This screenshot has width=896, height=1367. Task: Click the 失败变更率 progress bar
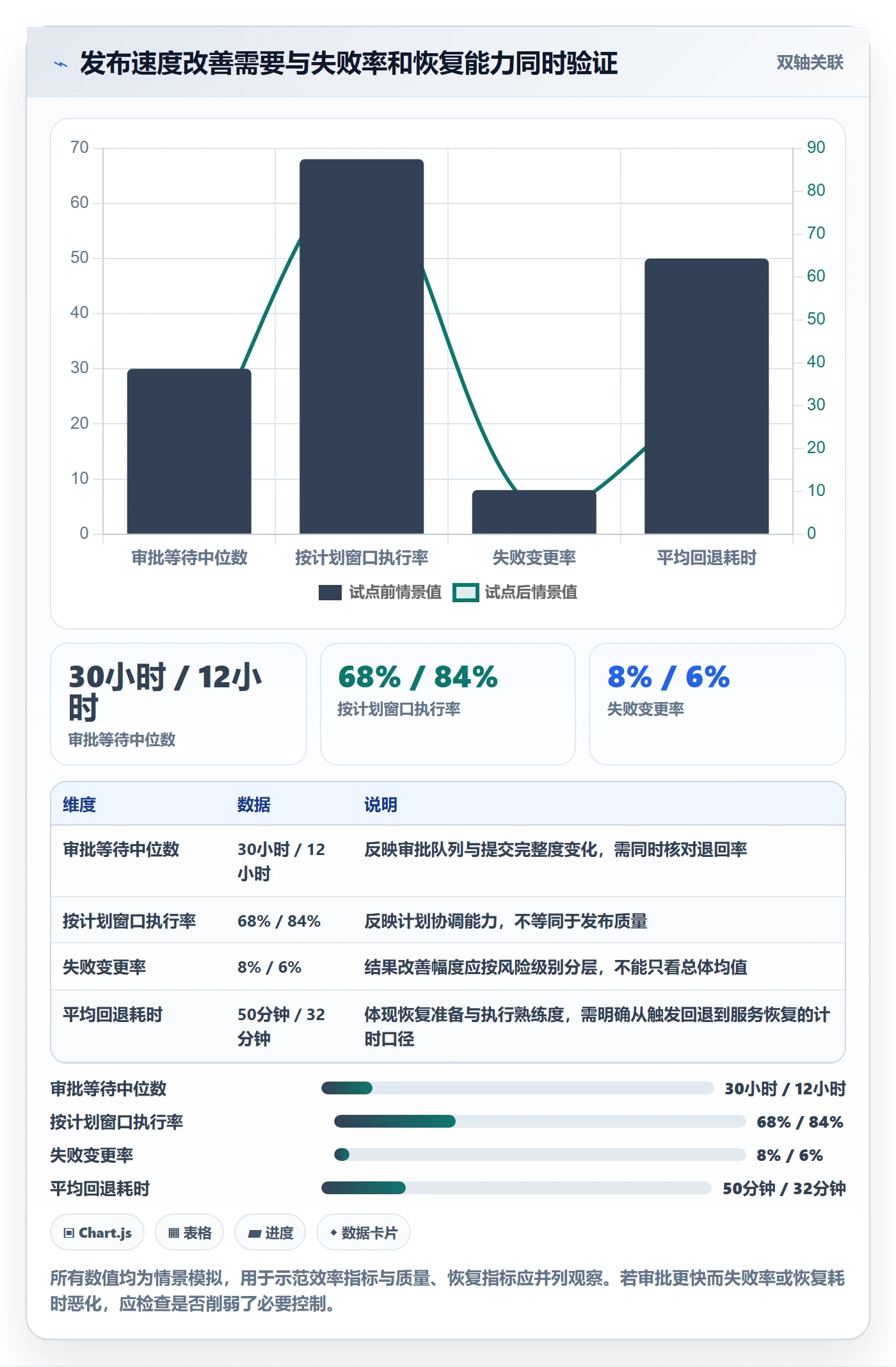tap(540, 1155)
